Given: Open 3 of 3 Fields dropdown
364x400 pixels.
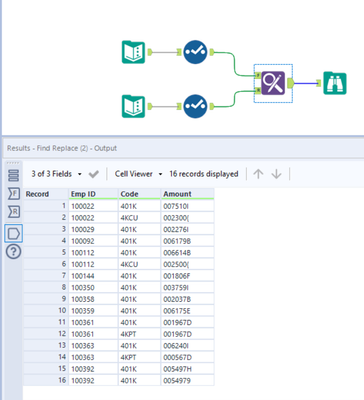Looking at the screenshot, I should [x=56, y=174].
